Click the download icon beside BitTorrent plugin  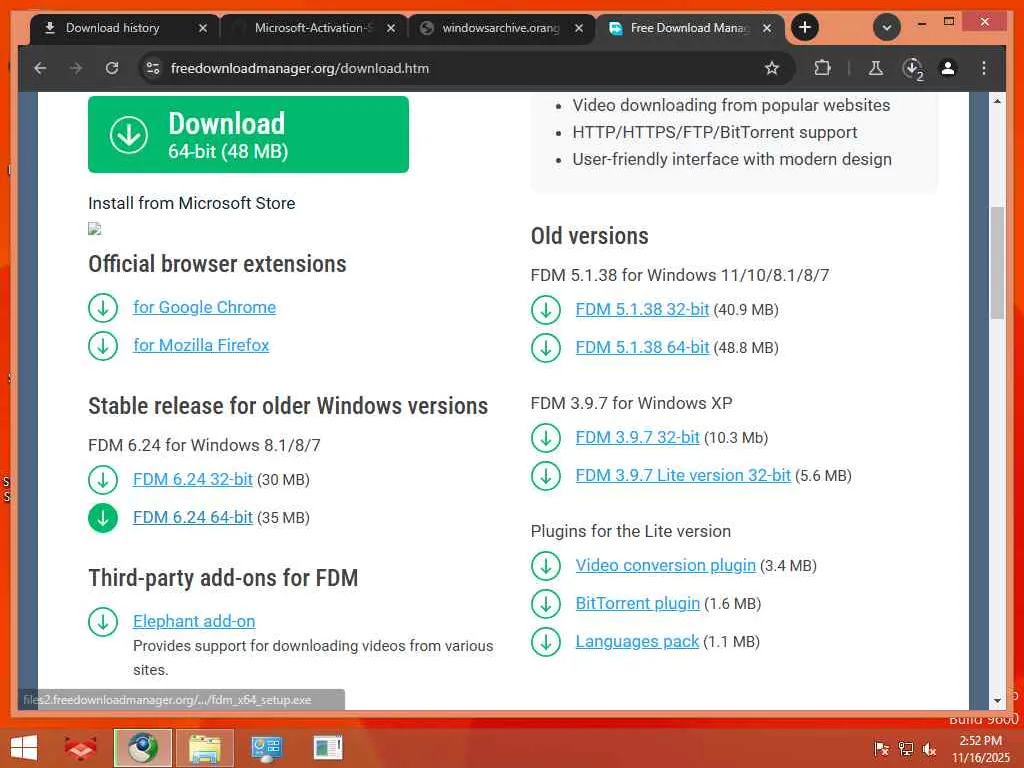point(546,603)
